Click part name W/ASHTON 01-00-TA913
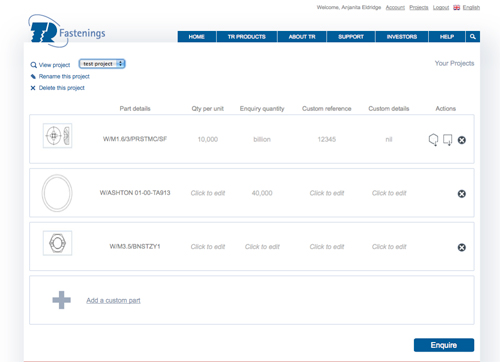This screenshot has height=364, width=500. 135,193
